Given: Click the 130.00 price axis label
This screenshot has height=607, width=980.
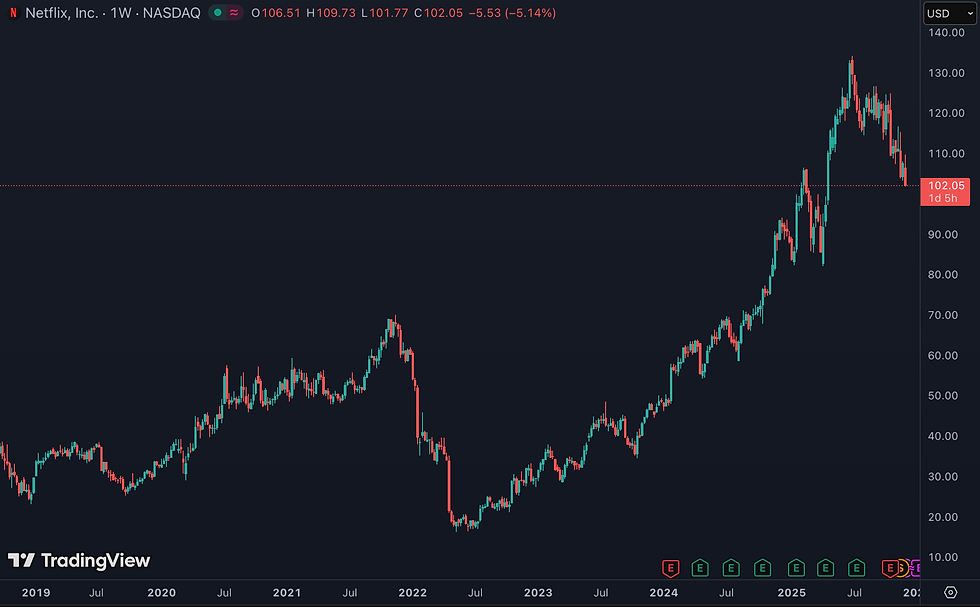Looking at the screenshot, I should tap(946, 73).
